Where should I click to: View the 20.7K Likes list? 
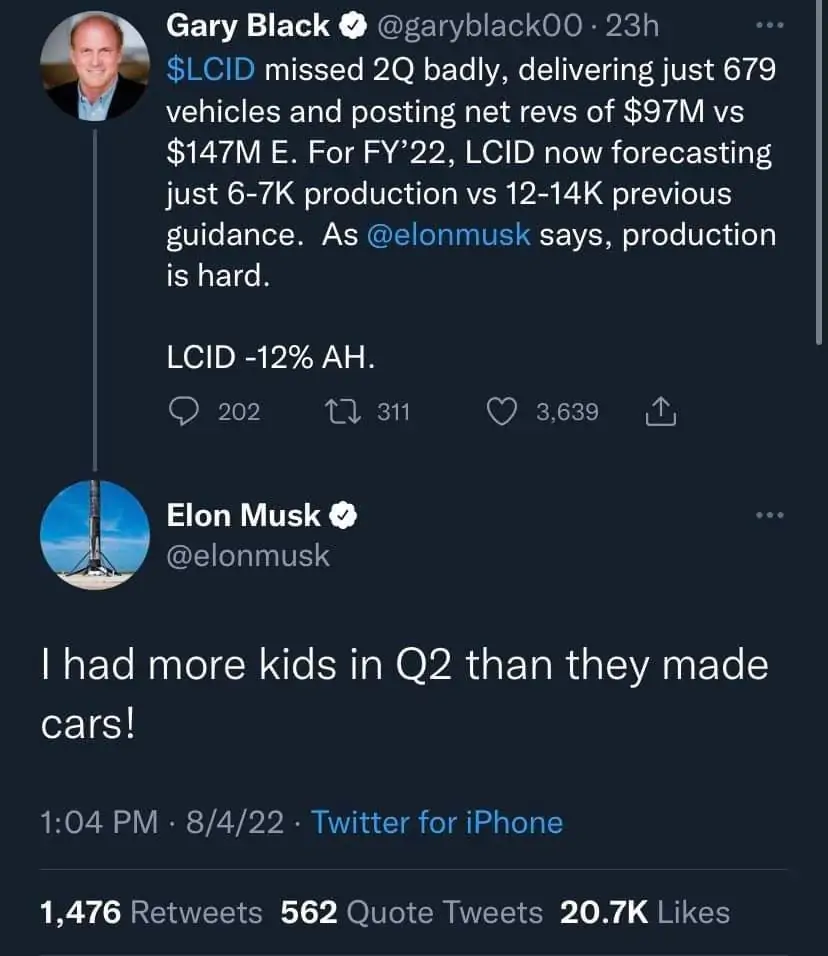pyautogui.click(x=645, y=912)
